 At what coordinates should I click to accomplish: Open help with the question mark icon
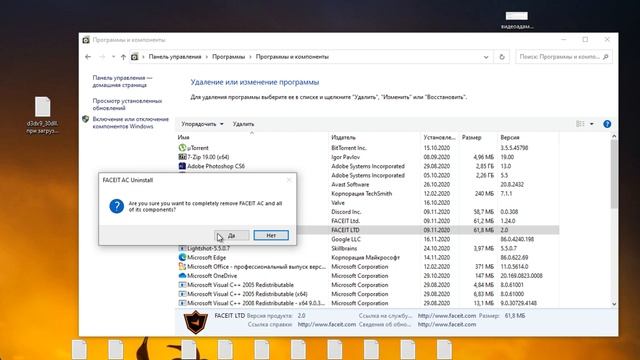(607, 124)
